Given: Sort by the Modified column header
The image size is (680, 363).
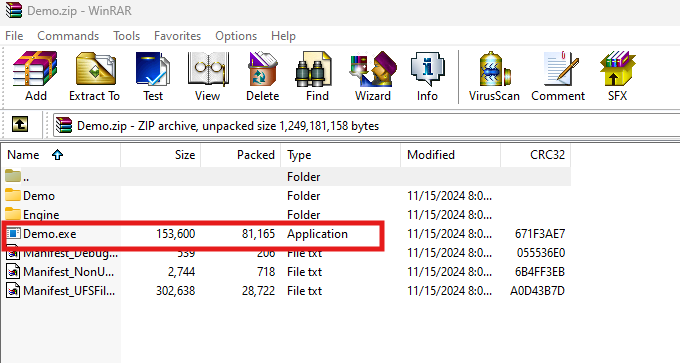Looking at the screenshot, I should click(x=450, y=155).
